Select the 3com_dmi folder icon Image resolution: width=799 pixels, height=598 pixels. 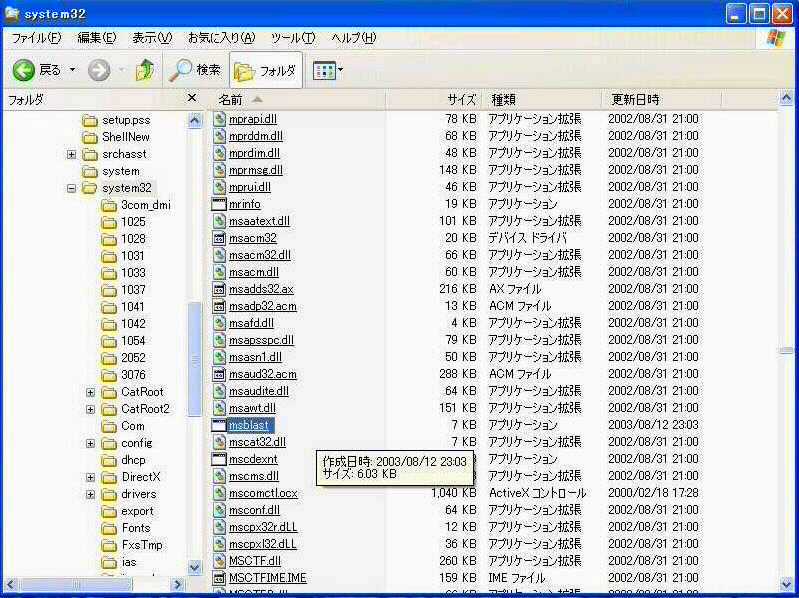[x=109, y=205]
